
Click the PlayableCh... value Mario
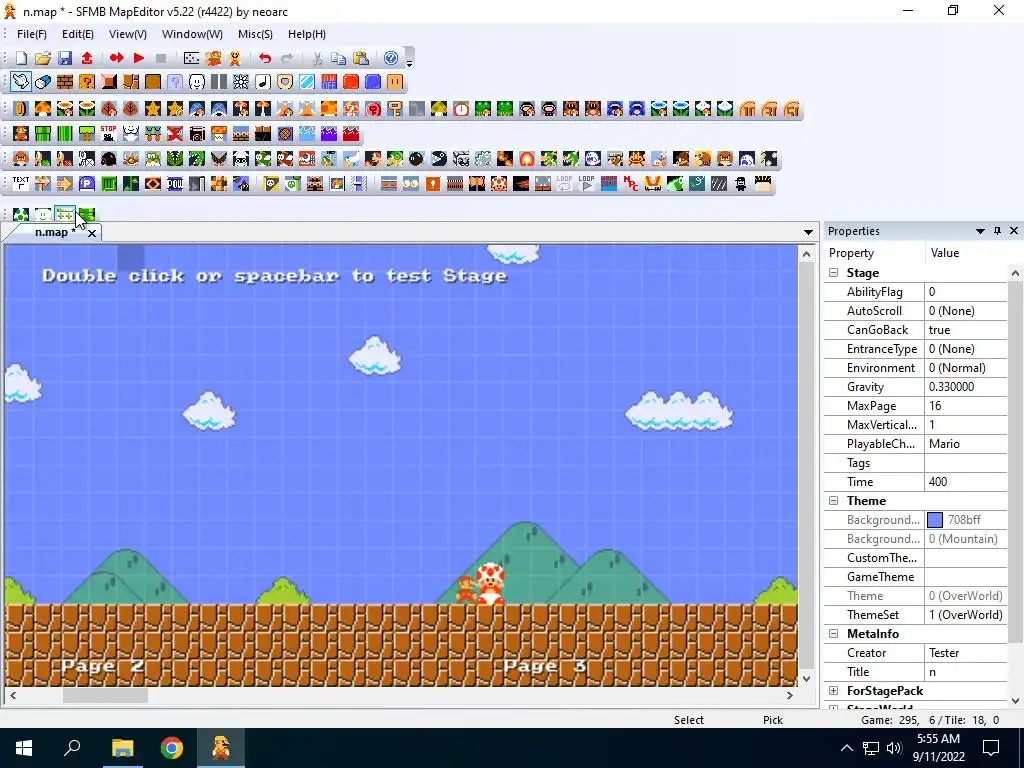click(x=965, y=444)
